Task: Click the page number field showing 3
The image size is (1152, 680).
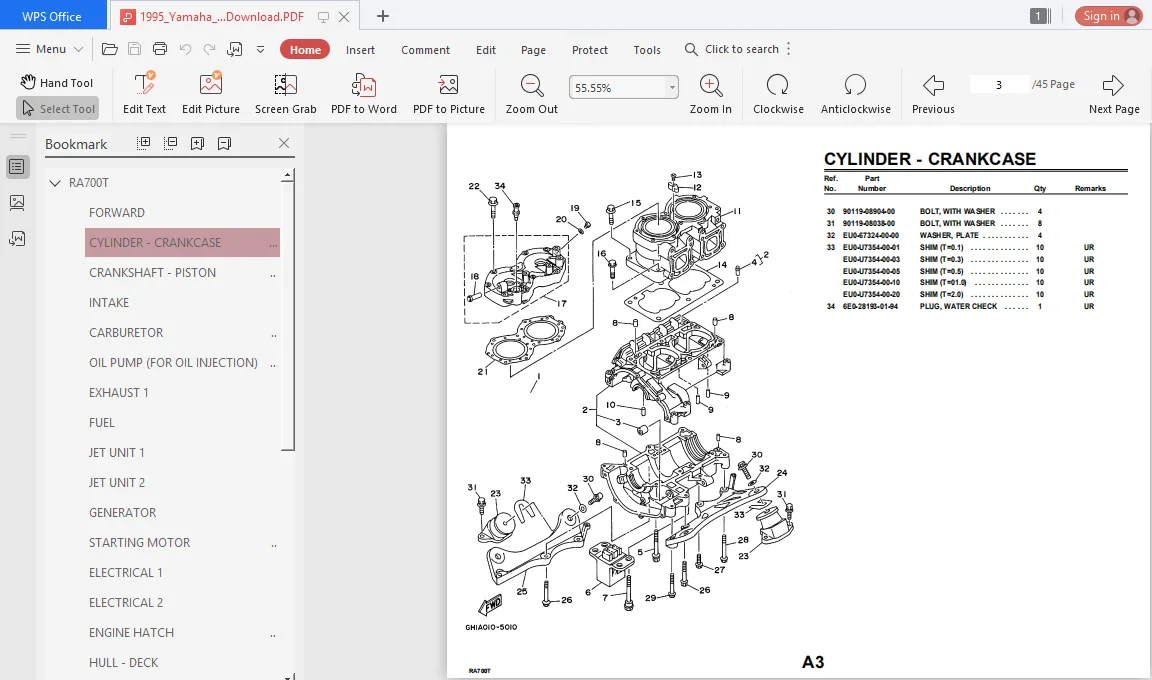Action: (998, 84)
